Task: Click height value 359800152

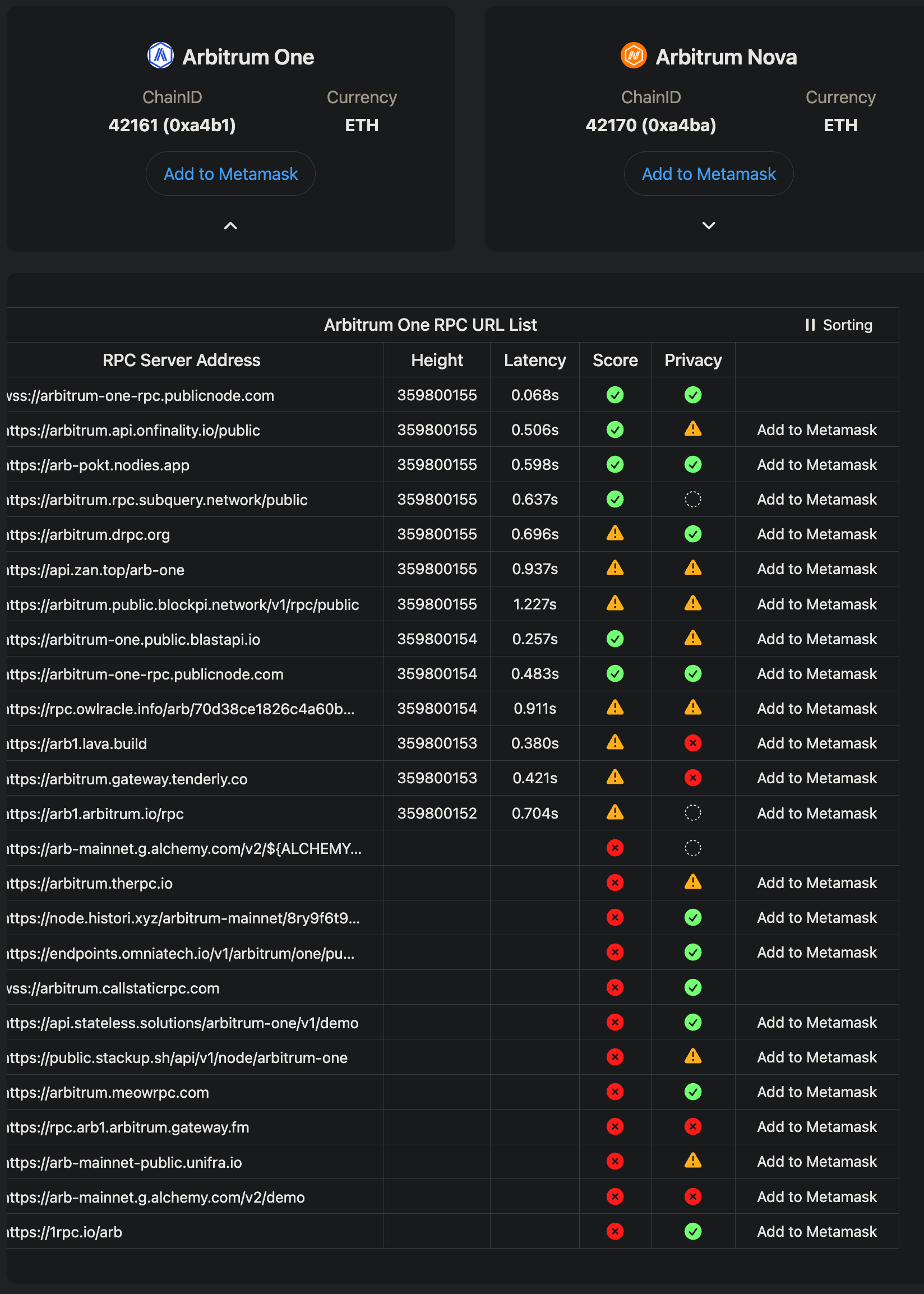Action: (x=437, y=814)
